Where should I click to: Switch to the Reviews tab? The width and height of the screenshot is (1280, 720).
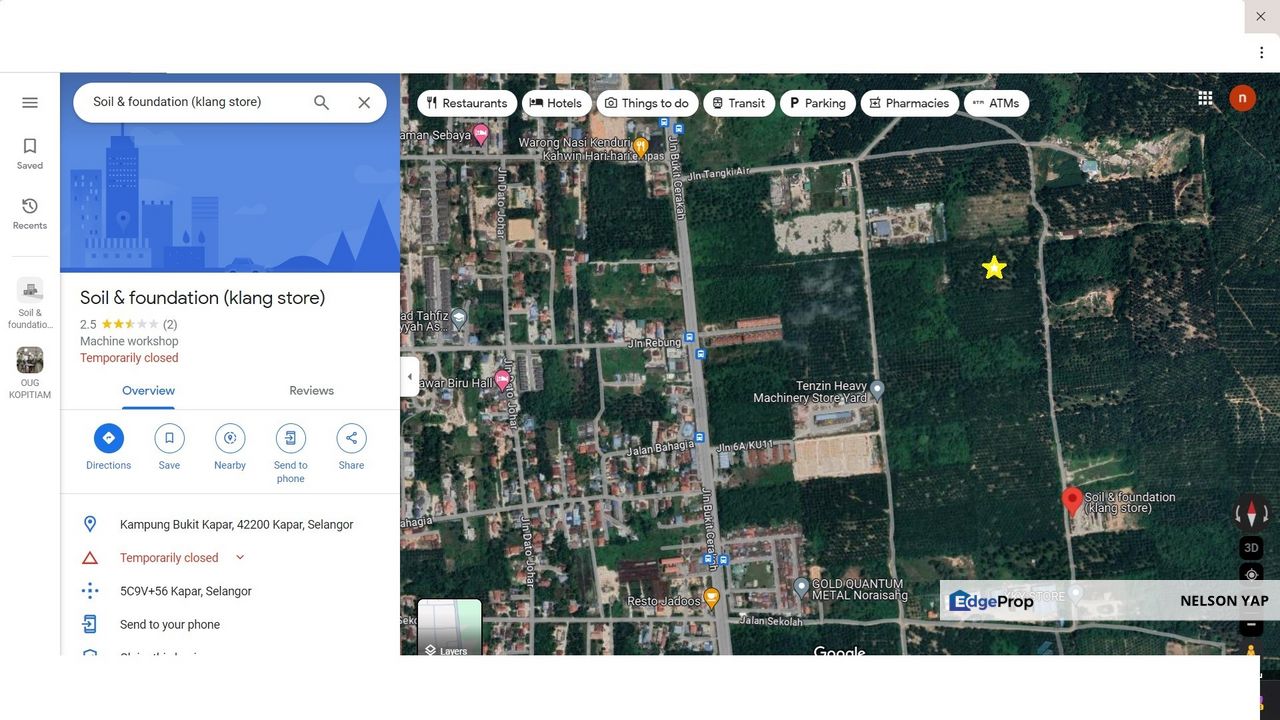coord(311,391)
